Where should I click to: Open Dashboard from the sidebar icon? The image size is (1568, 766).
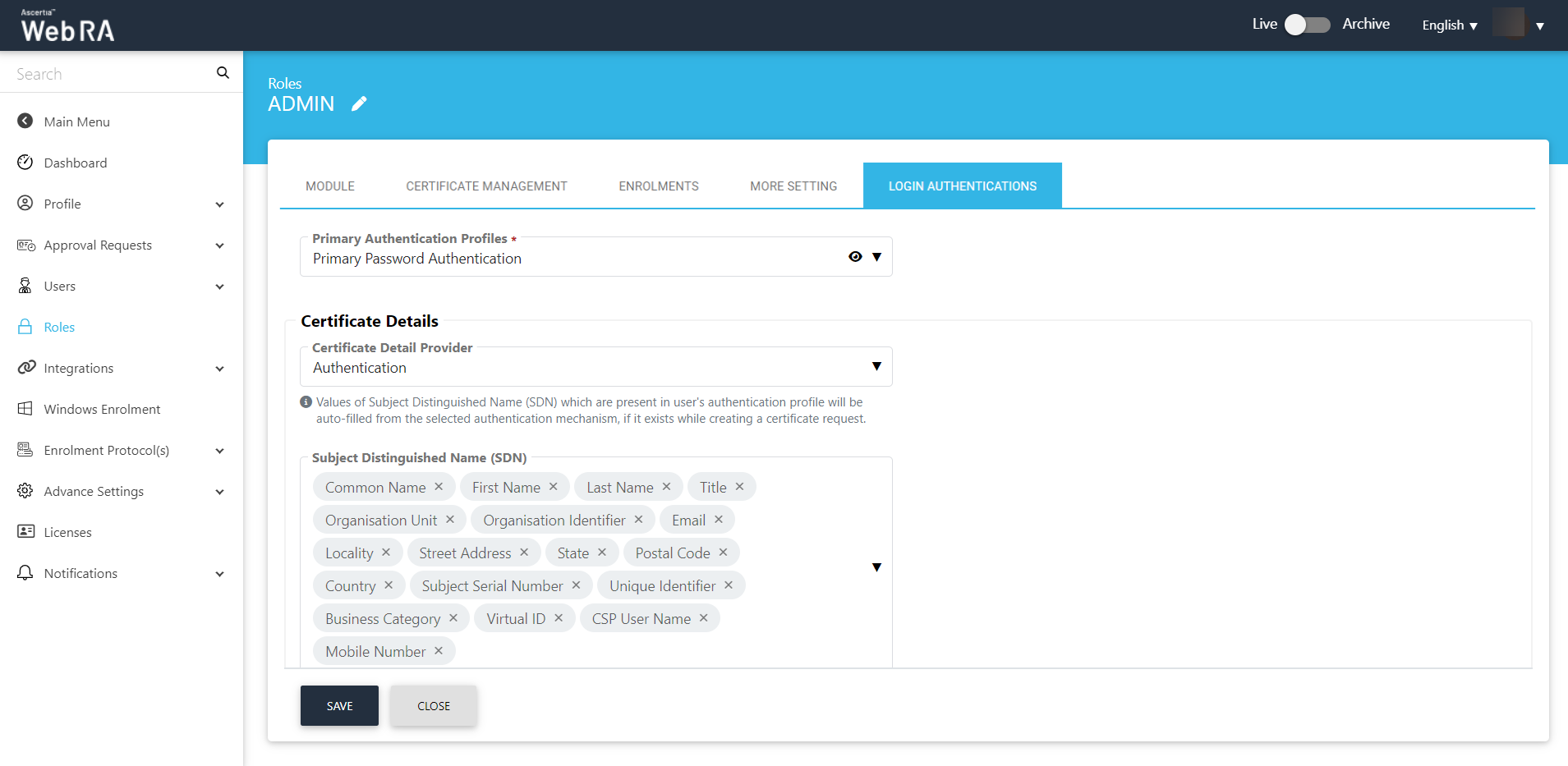click(25, 162)
